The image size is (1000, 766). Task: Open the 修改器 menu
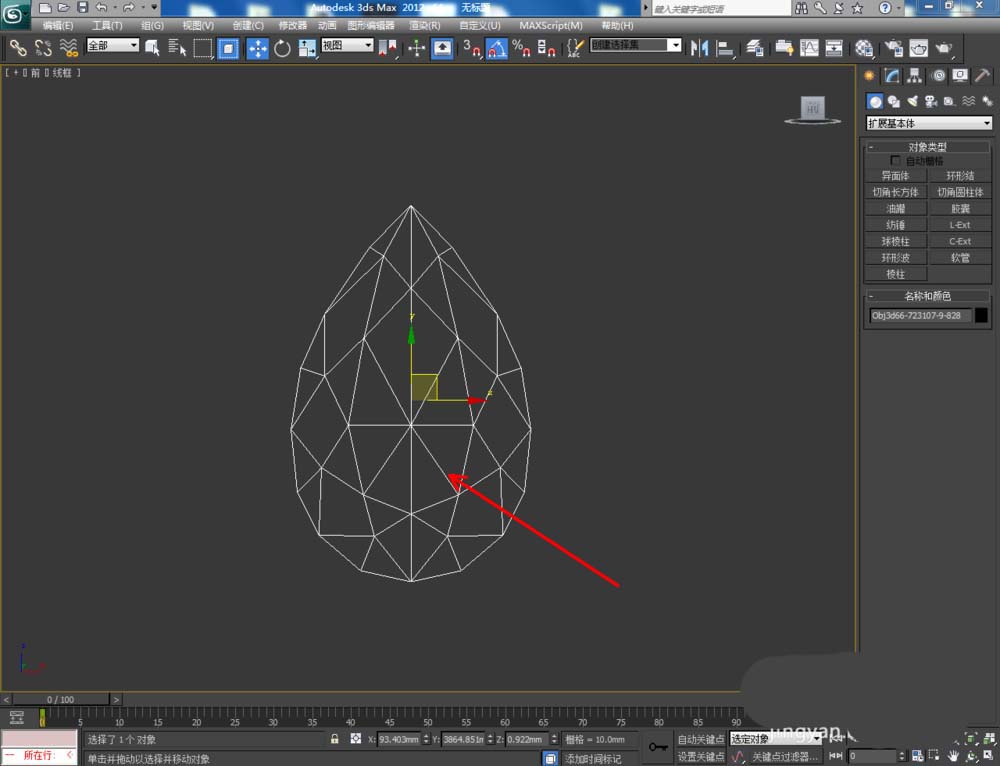pyautogui.click(x=292, y=25)
